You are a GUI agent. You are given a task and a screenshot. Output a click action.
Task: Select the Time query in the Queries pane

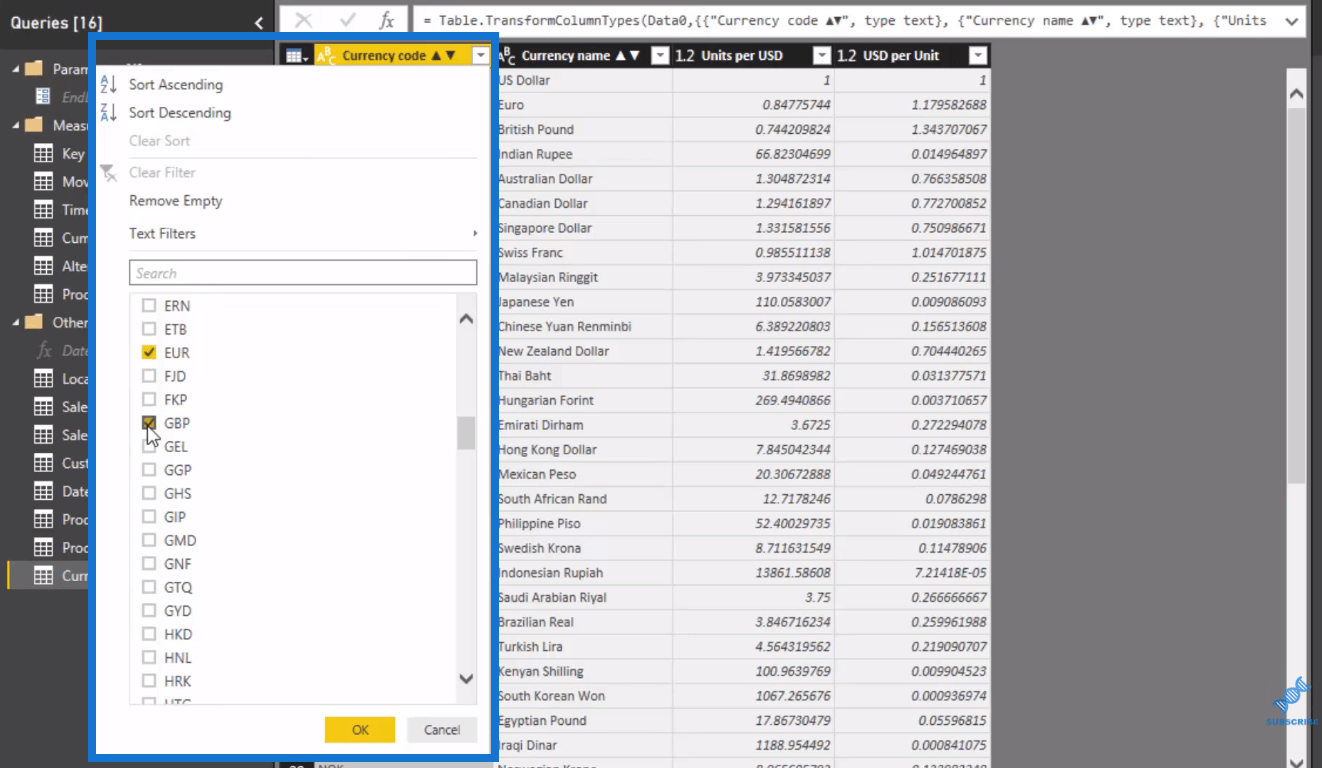[x=75, y=210]
